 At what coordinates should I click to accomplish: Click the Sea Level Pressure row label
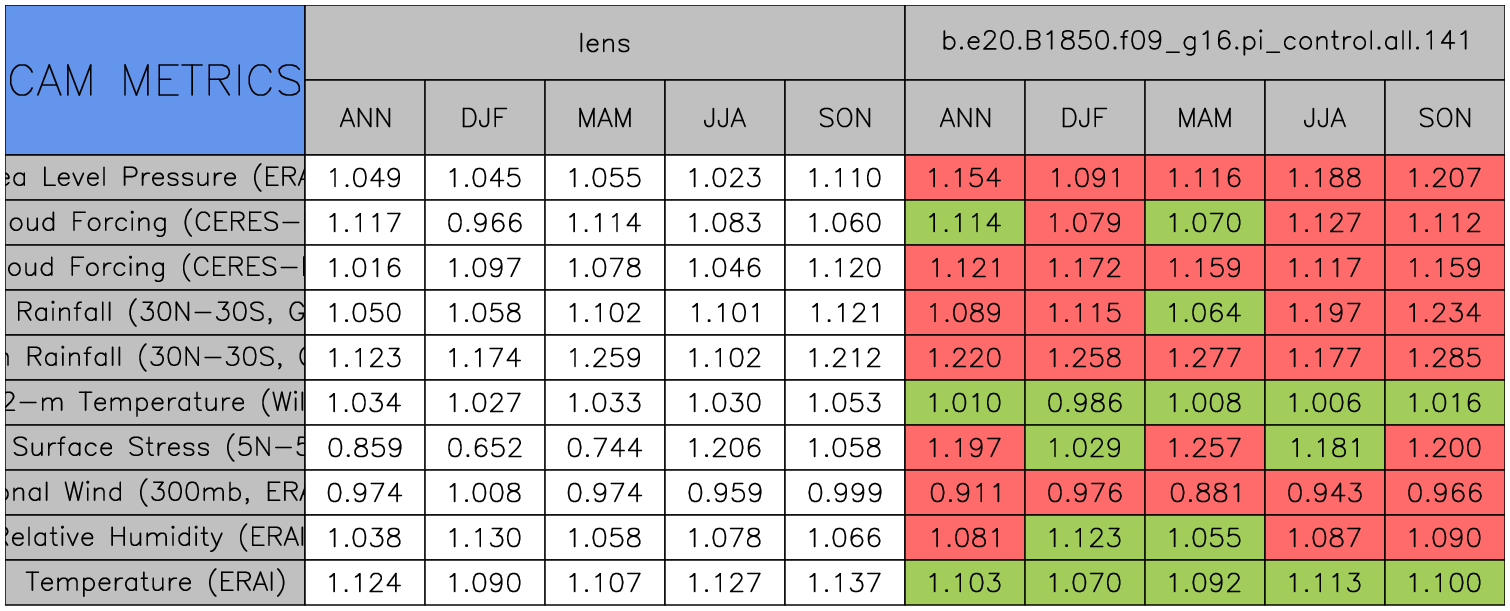tap(154, 178)
